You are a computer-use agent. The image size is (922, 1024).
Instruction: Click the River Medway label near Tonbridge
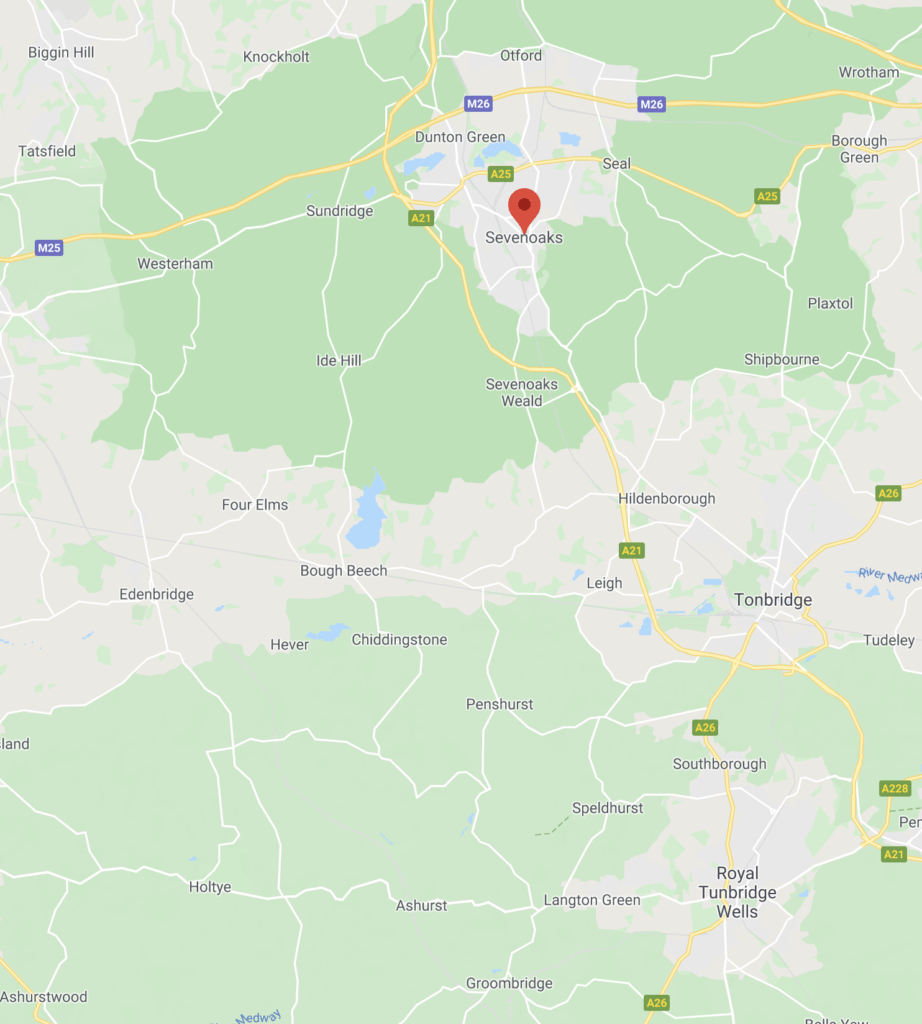[x=889, y=575]
